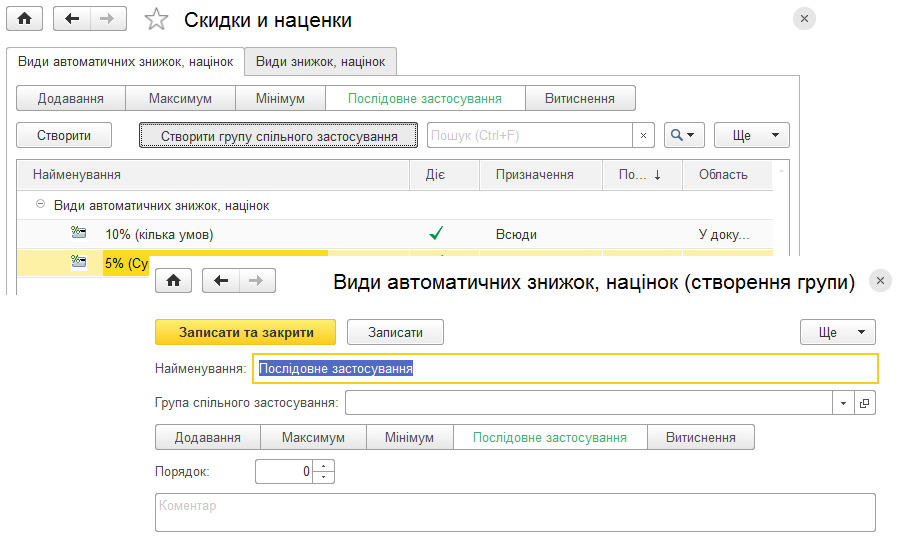Choose Мінімум in group creation form

(x=409, y=437)
